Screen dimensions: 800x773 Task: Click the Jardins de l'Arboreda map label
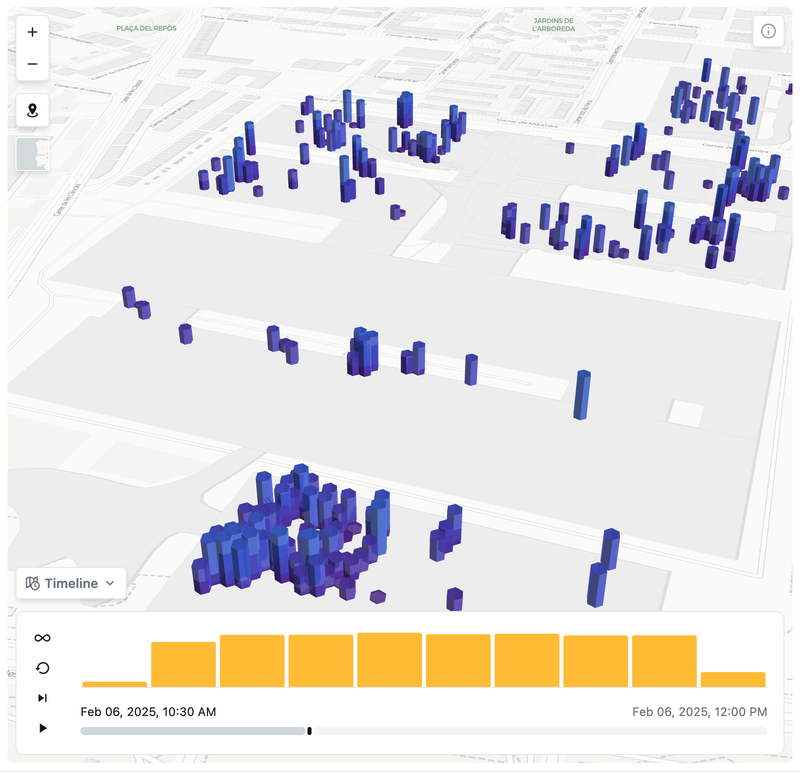point(553,24)
